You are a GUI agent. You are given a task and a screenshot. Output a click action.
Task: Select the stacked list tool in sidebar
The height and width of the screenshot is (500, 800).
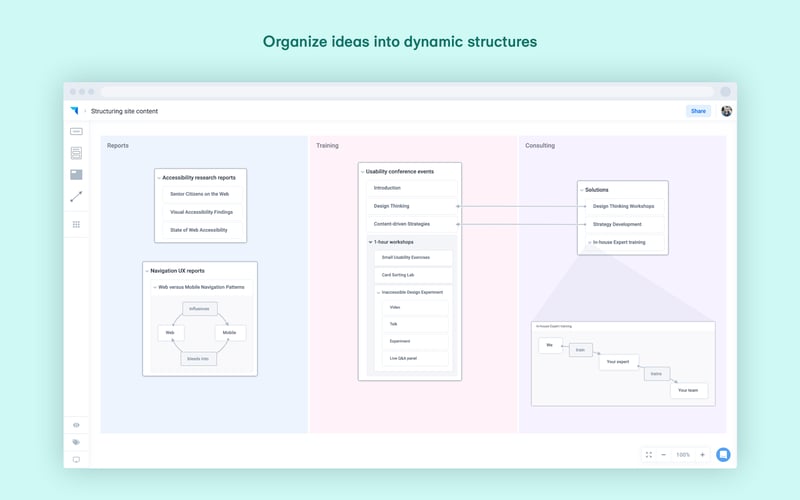[76, 153]
